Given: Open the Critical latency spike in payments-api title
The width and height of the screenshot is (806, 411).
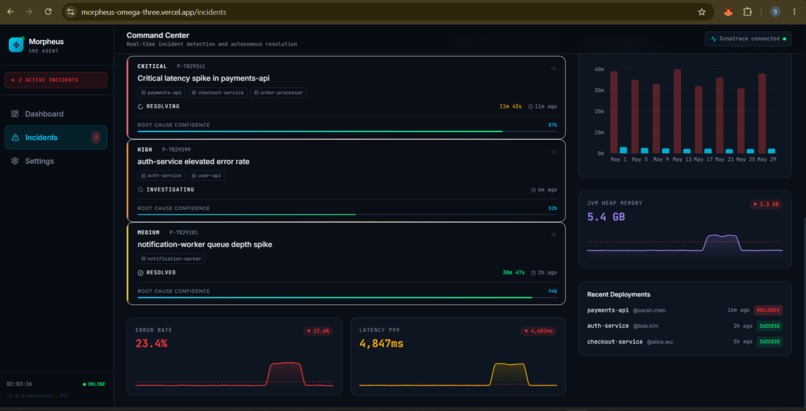Looking at the screenshot, I should click(204, 78).
